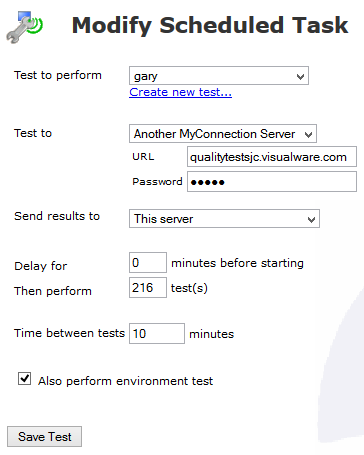Image resolution: width=364 pixels, height=455 pixels.
Task: Open the Create new test link
Action: point(180,92)
